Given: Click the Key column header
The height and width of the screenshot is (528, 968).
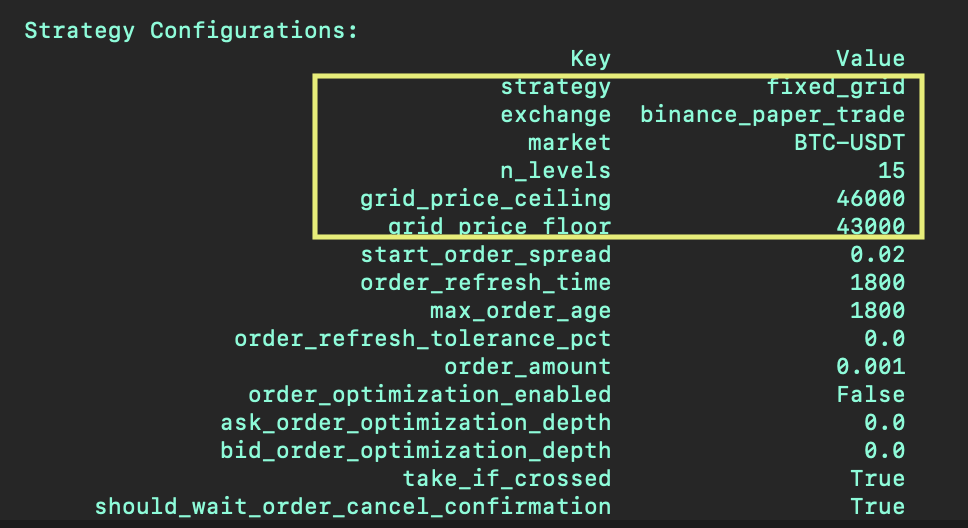Looking at the screenshot, I should (x=590, y=59).
